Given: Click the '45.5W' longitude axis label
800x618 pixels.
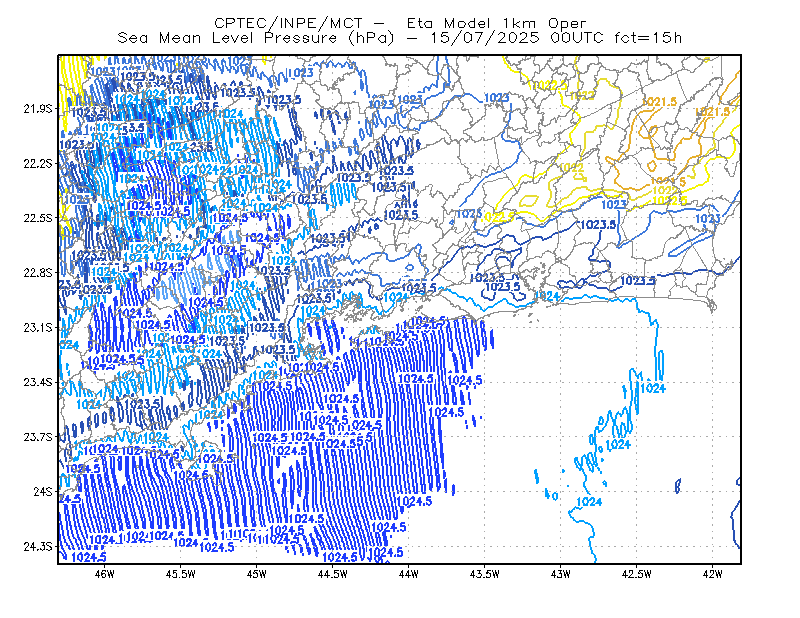Looking at the screenshot, I should (181, 574).
